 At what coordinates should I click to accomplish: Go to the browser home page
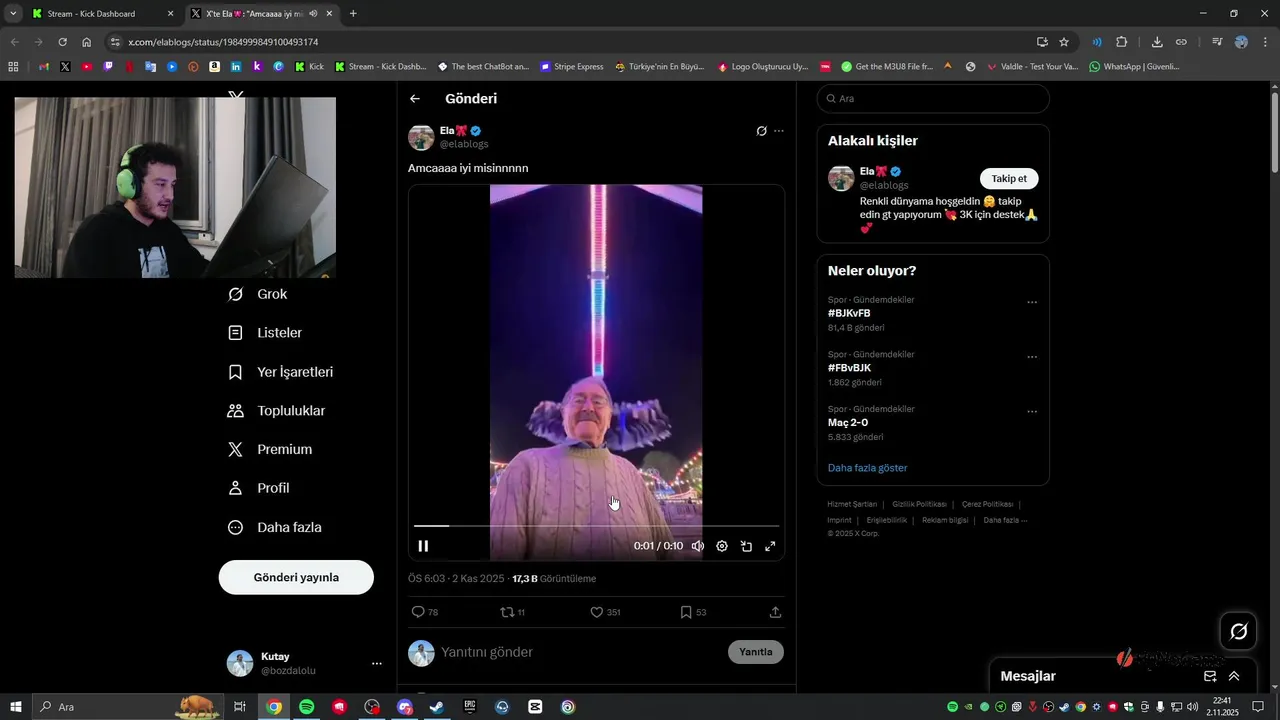coord(87,42)
